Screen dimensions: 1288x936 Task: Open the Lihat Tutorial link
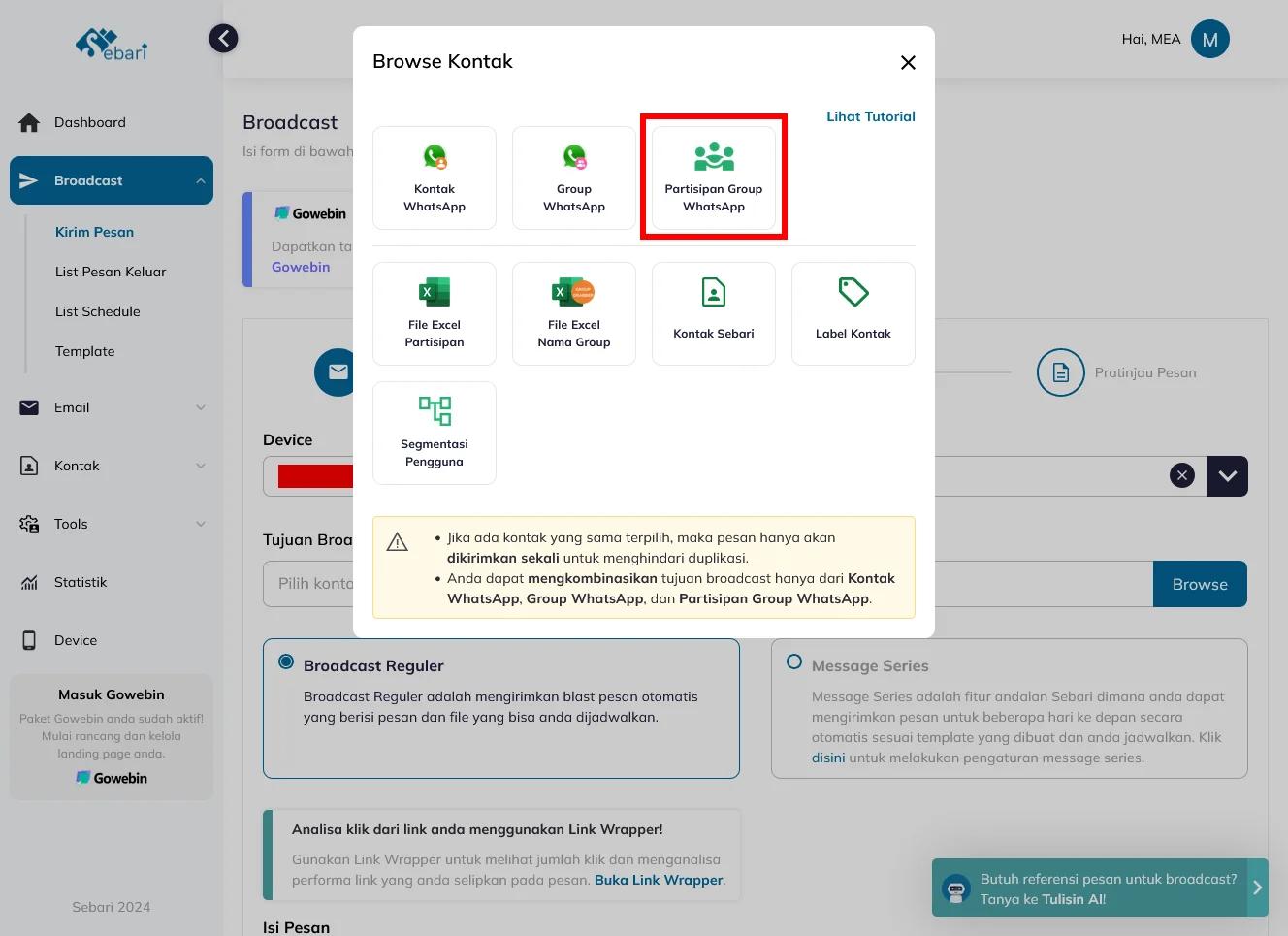click(x=871, y=116)
